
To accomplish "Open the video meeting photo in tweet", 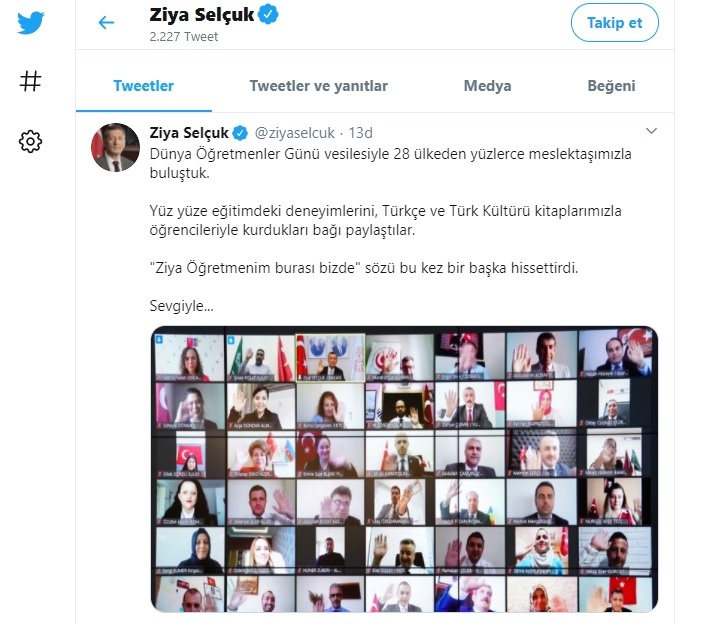I will (405, 468).
